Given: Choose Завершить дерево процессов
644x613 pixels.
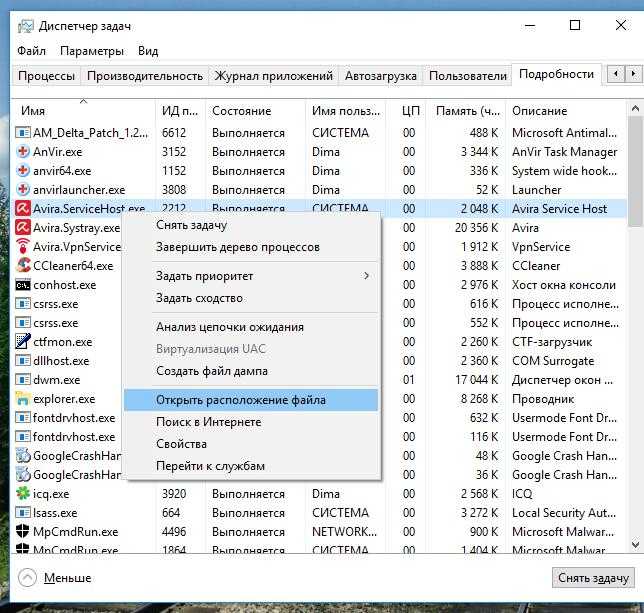Looking at the screenshot, I should click(x=251, y=247).
